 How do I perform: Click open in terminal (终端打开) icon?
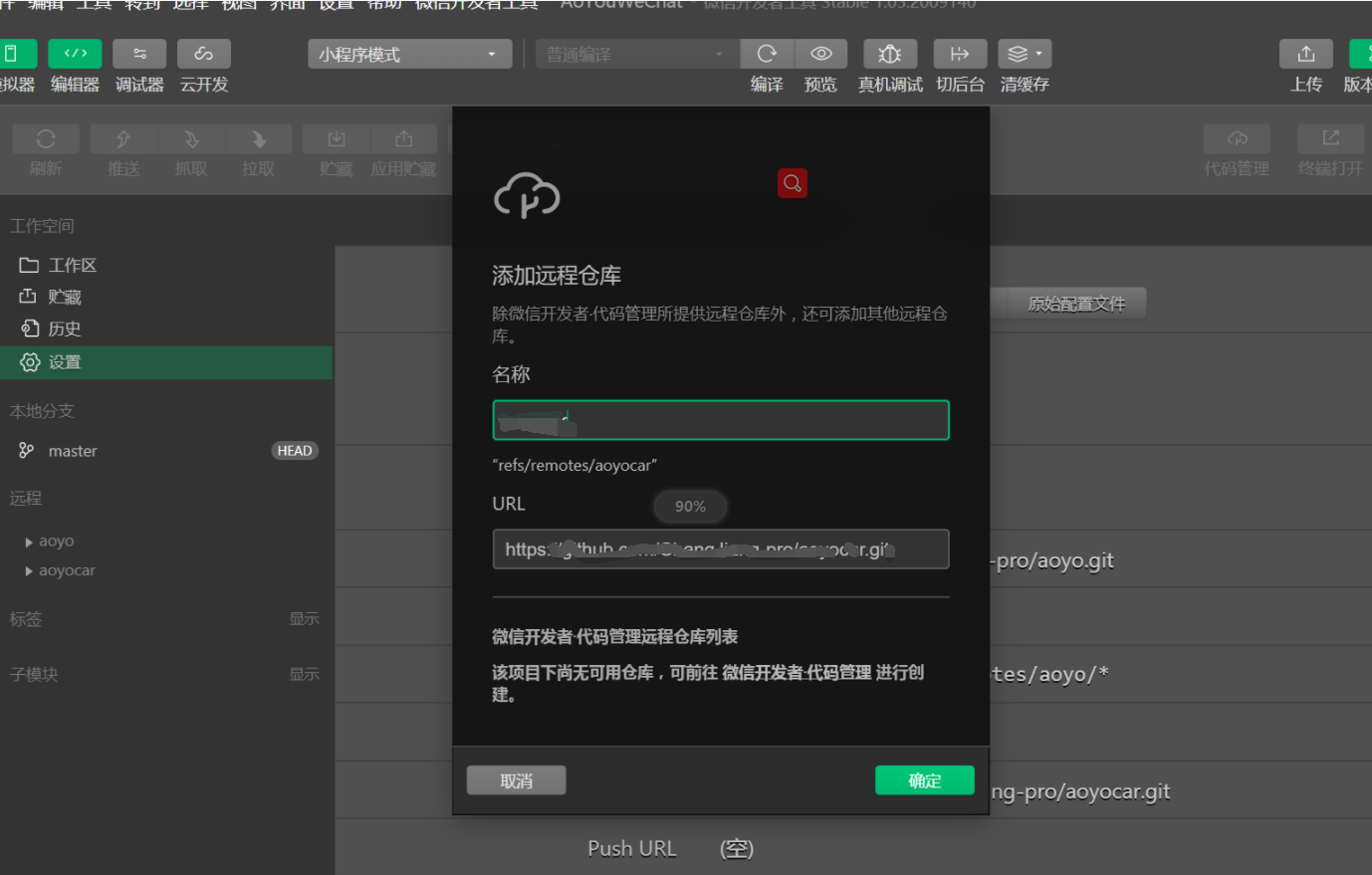point(1330,139)
